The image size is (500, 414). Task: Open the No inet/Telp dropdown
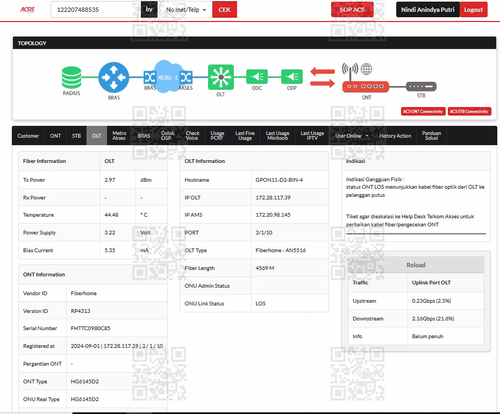186,10
